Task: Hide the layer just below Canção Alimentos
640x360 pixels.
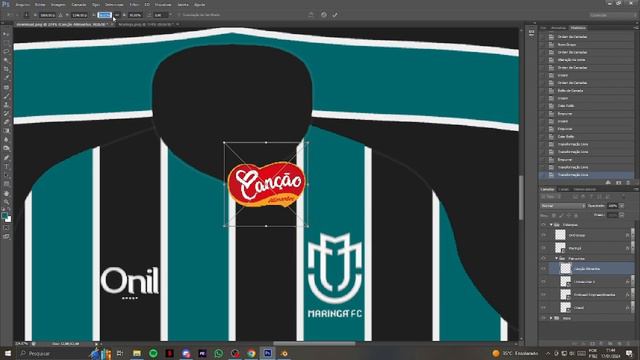Action: pos(543,282)
